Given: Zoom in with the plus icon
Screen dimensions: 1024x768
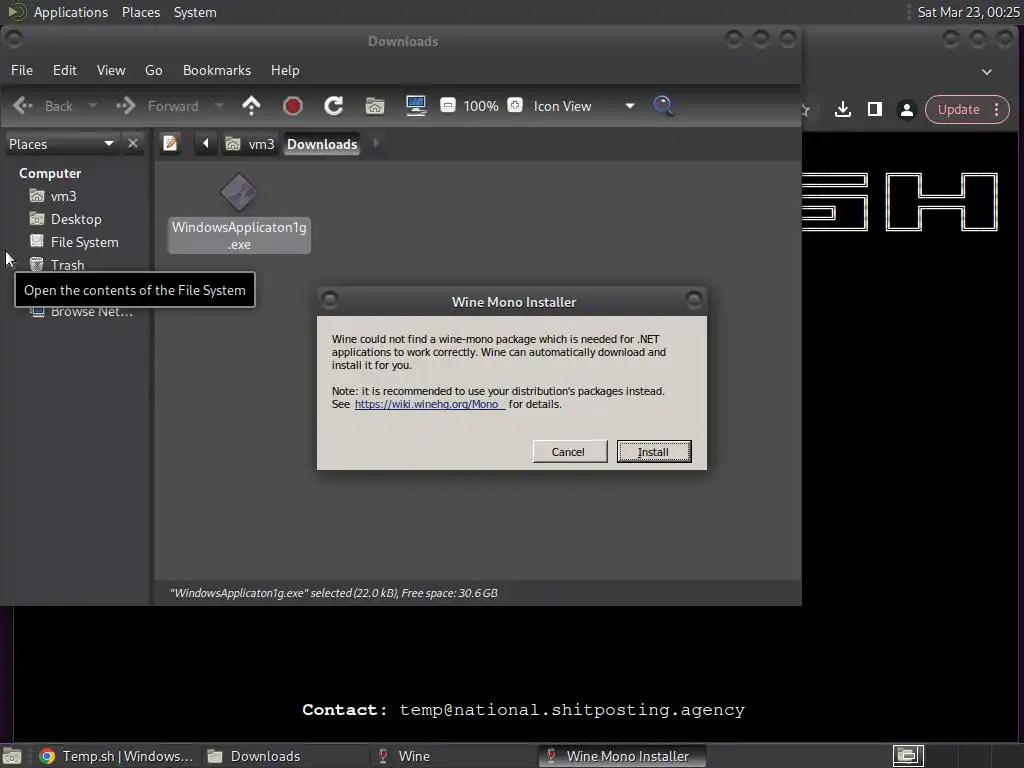Looking at the screenshot, I should tap(515, 105).
